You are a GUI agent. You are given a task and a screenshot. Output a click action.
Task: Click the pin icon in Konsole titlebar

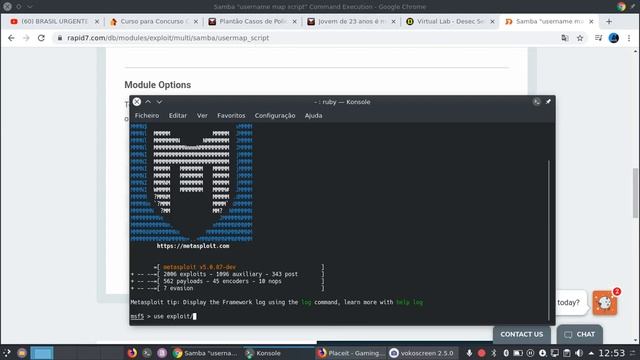(548, 102)
